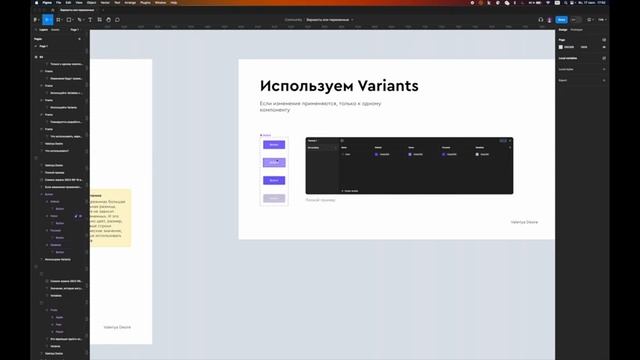Open the Figma main menu icon

click(x=36, y=20)
